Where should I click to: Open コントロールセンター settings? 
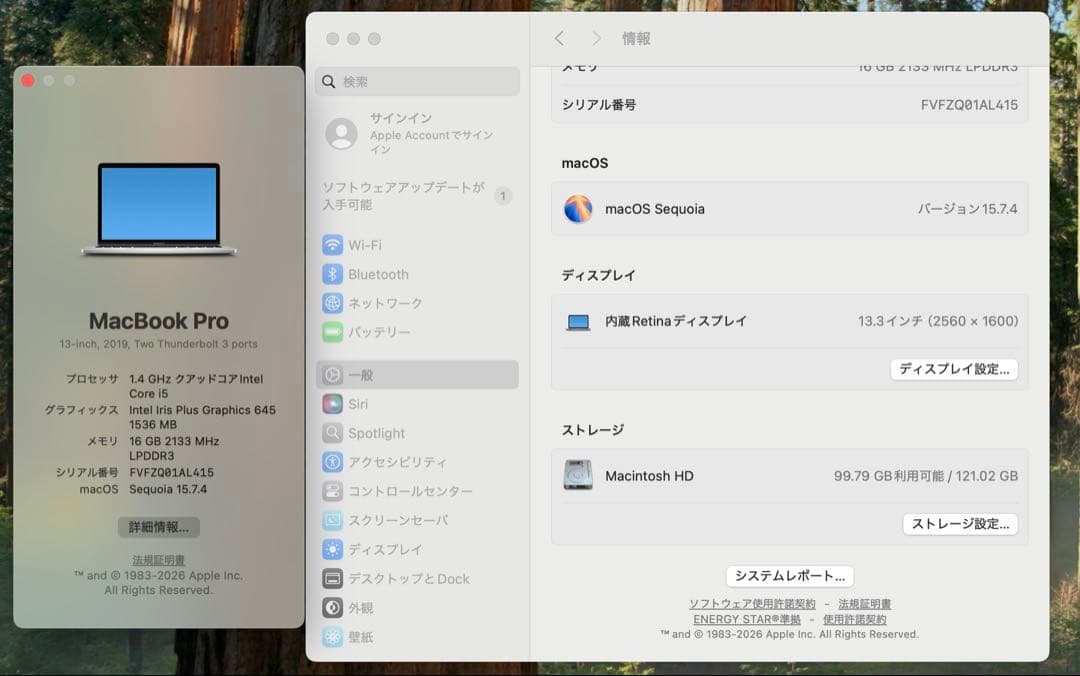click(x=399, y=491)
